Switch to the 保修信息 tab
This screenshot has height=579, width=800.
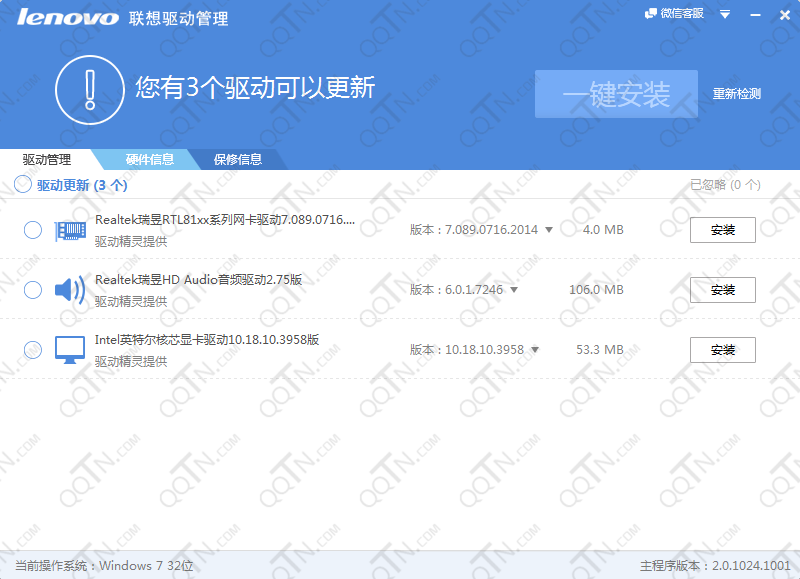pos(238,159)
